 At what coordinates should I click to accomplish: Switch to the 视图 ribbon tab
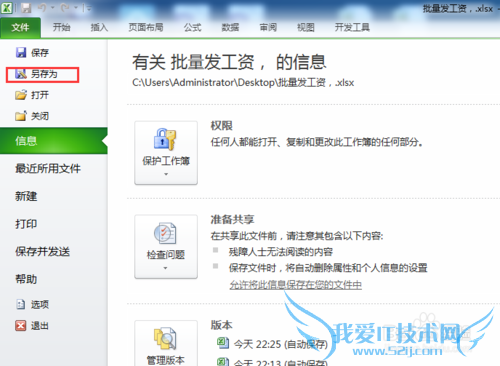pos(306,27)
